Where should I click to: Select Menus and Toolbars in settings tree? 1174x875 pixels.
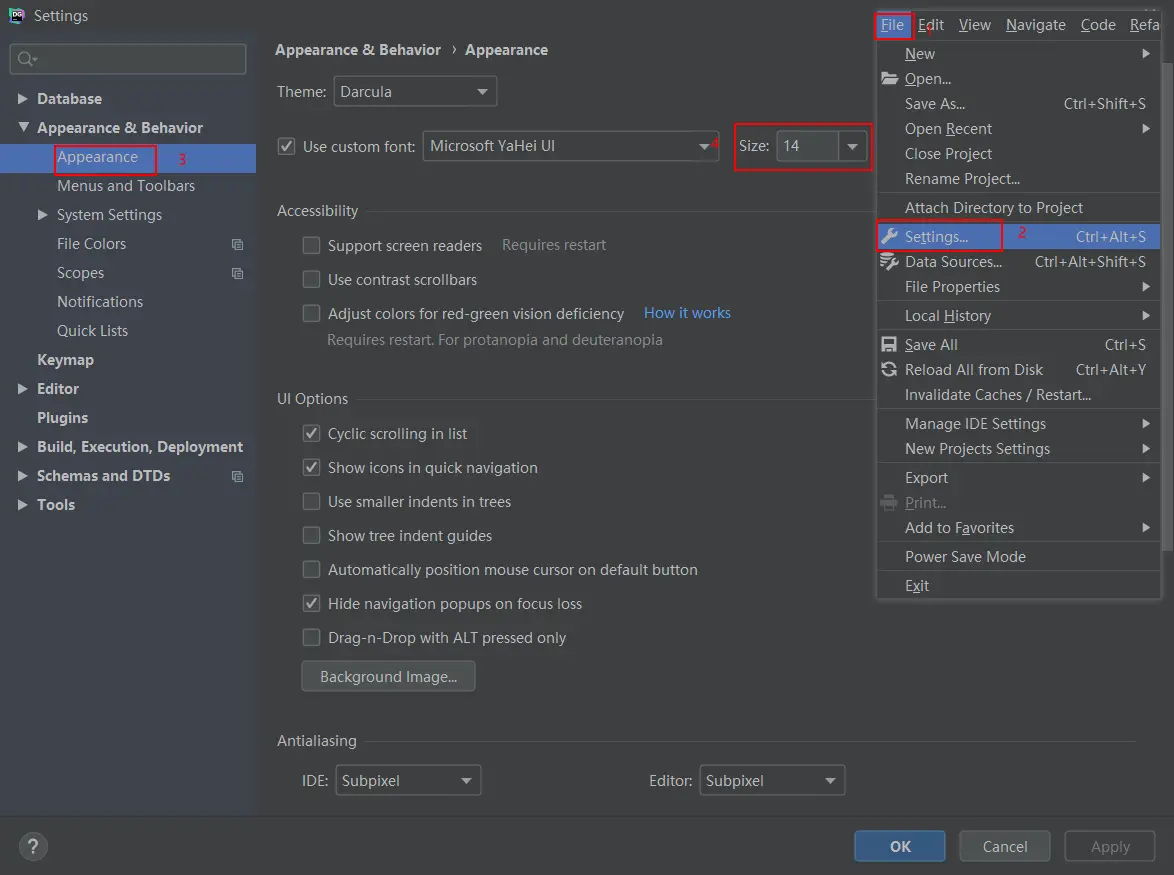[126, 186]
